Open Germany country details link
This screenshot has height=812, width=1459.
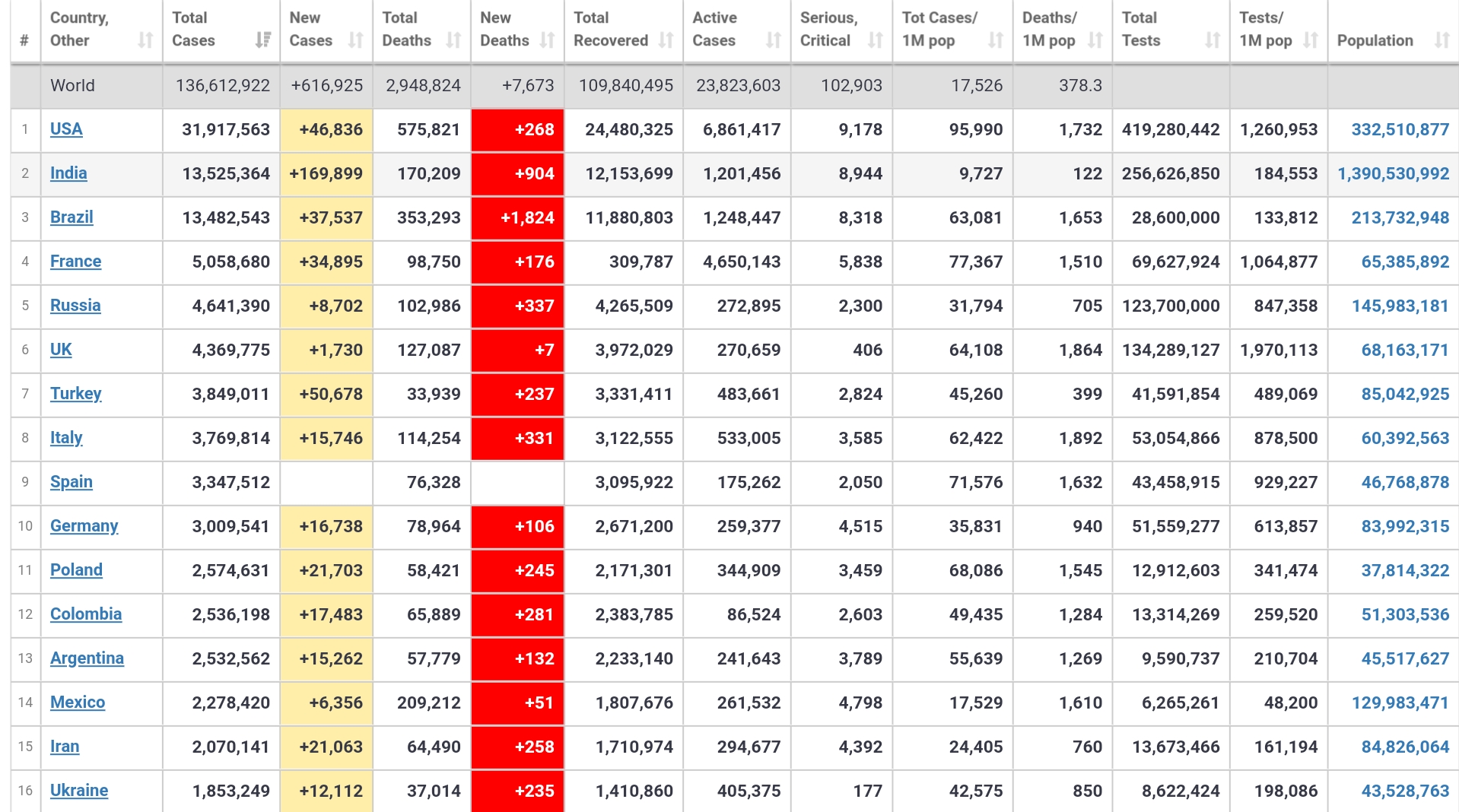(x=84, y=526)
